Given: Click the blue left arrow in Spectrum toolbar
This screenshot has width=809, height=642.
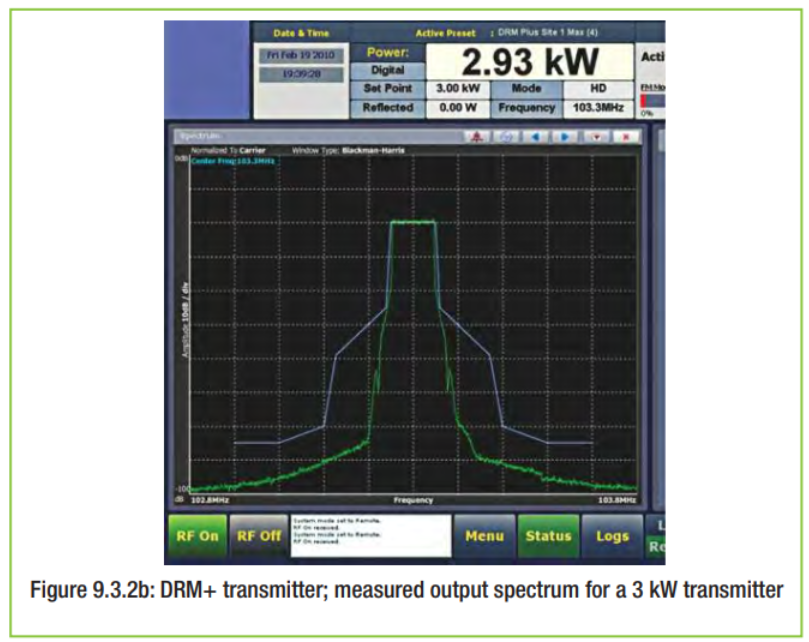Looking at the screenshot, I should [x=536, y=137].
